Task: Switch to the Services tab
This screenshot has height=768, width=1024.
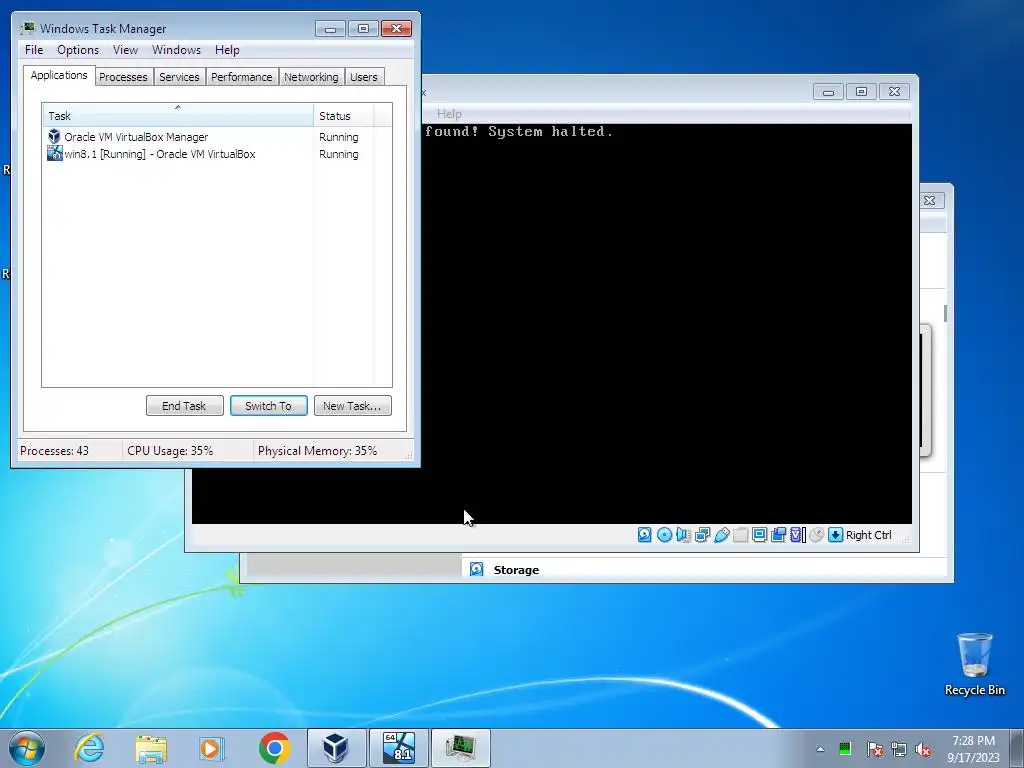Action: pos(179,77)
